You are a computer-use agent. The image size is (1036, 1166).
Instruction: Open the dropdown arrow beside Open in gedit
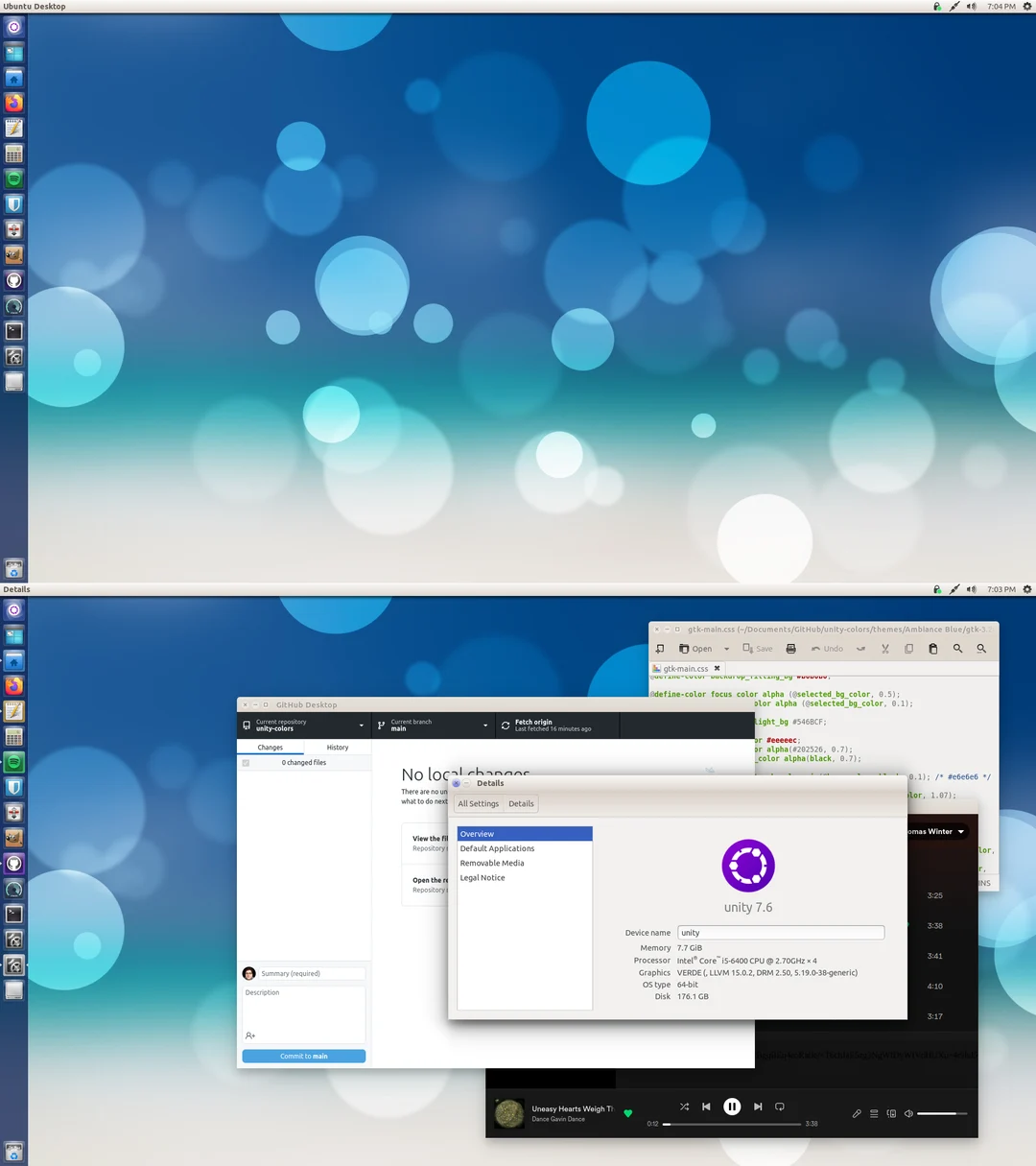point(726,649)
